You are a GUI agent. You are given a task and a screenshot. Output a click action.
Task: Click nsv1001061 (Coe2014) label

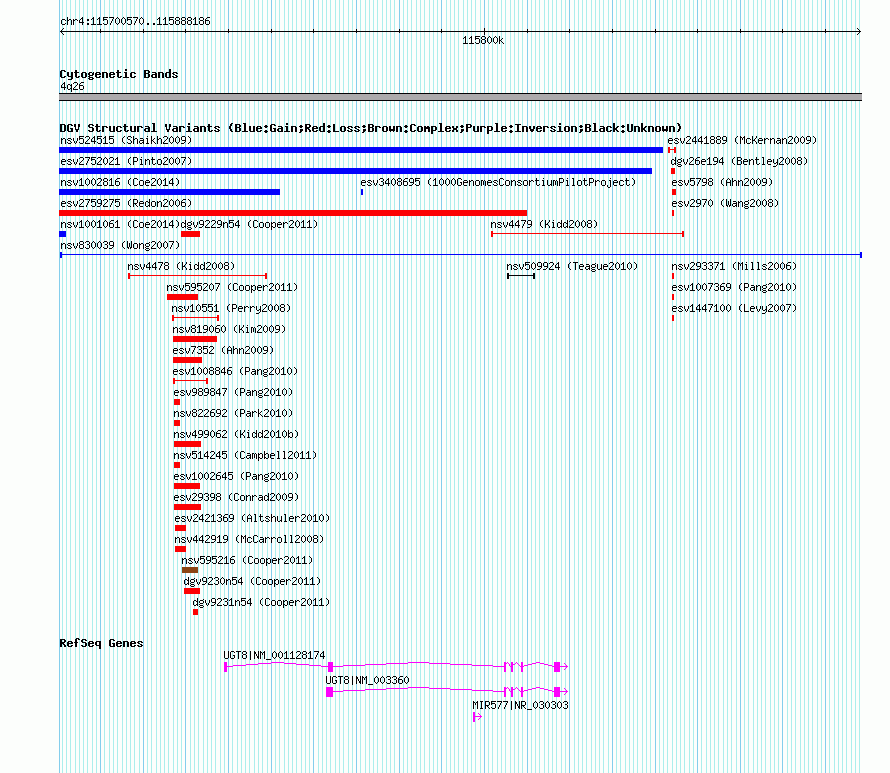[120, 224]
